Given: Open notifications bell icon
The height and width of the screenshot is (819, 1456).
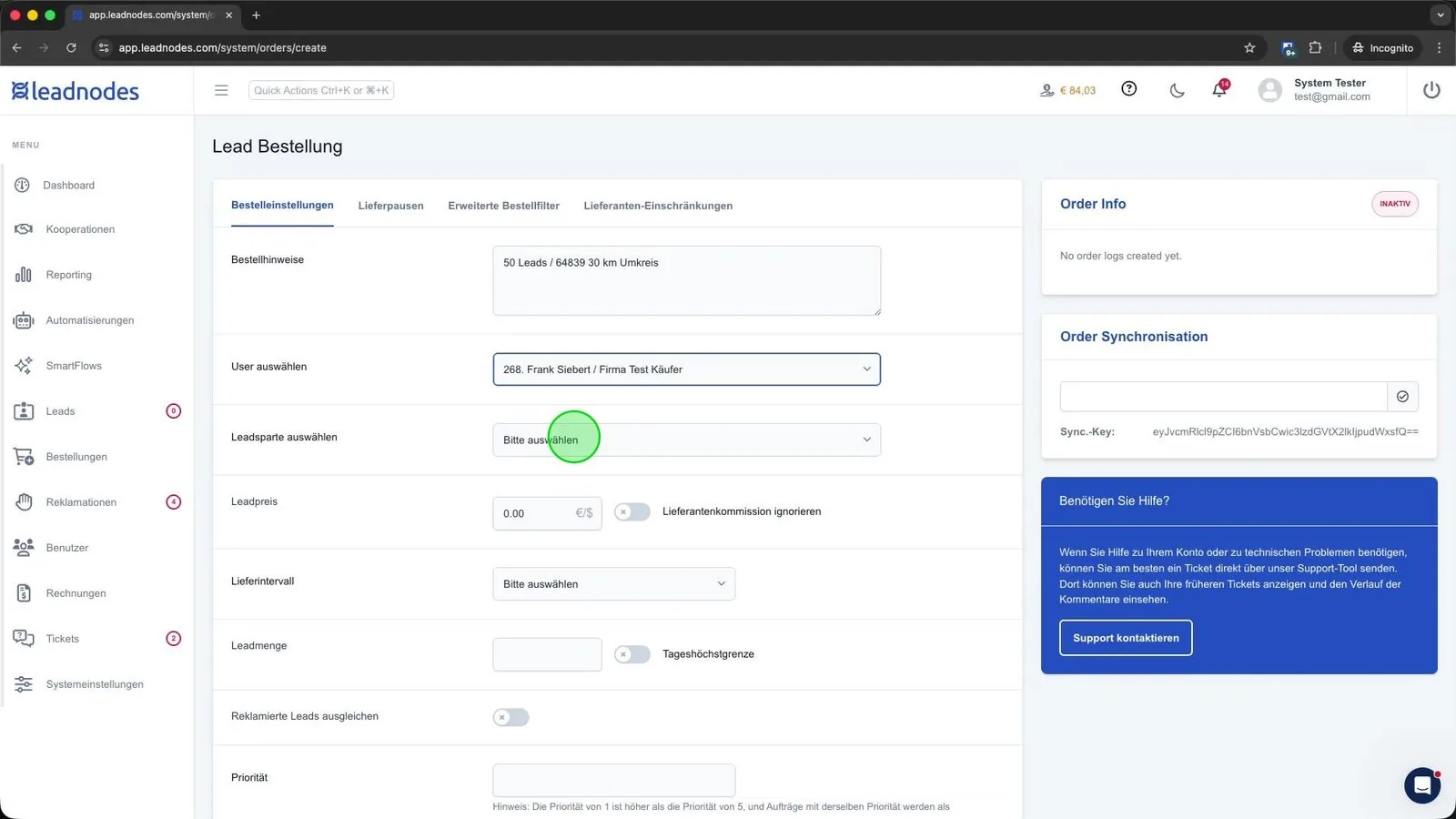Looking at the screenshot, I should click(1219, 89).
